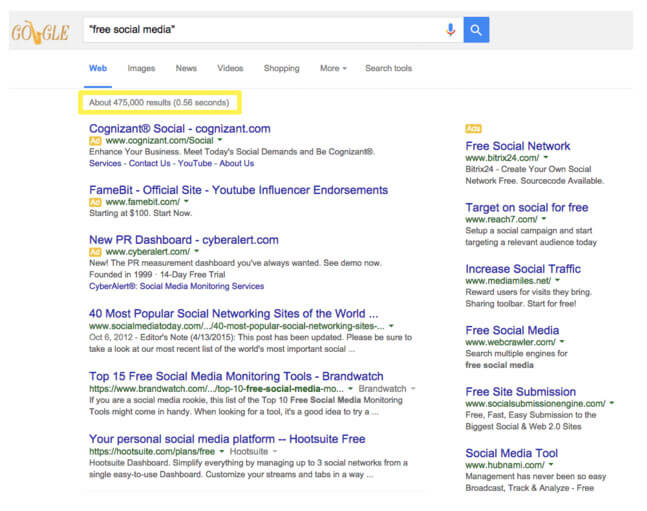Click the grey Hootsuite publisher label
The image size is (647, 511).
pyautogui.click(x=249, y=452)
